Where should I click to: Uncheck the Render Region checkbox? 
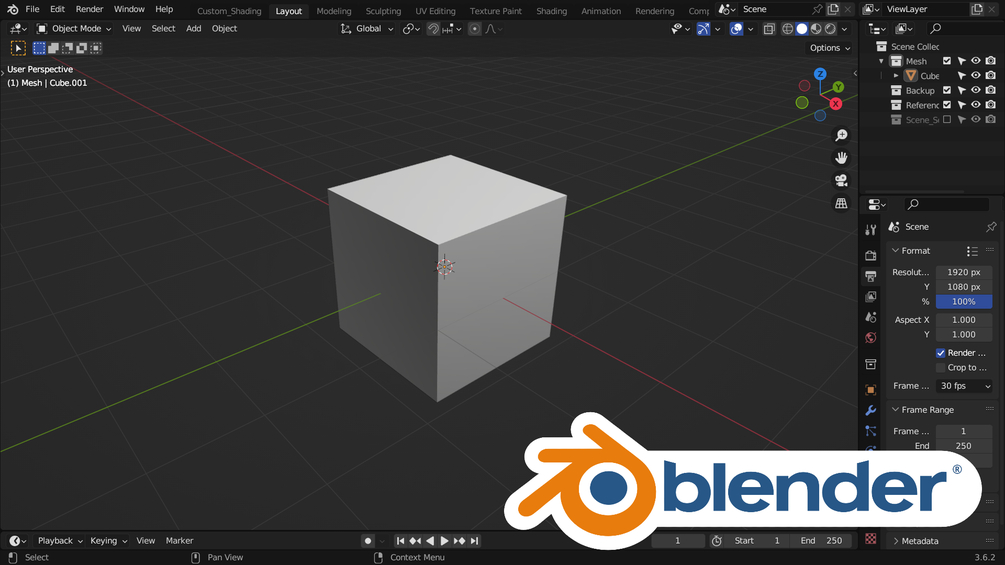pos(940,353)
